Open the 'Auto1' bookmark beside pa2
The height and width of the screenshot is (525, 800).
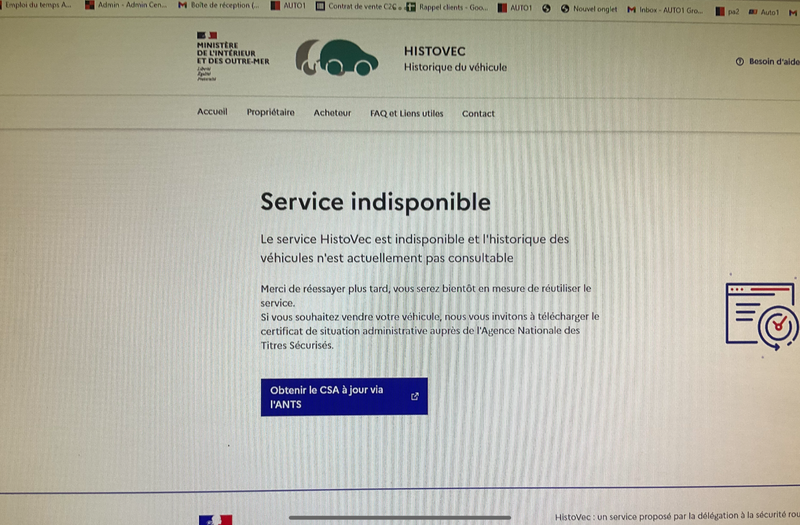[764, 12]
